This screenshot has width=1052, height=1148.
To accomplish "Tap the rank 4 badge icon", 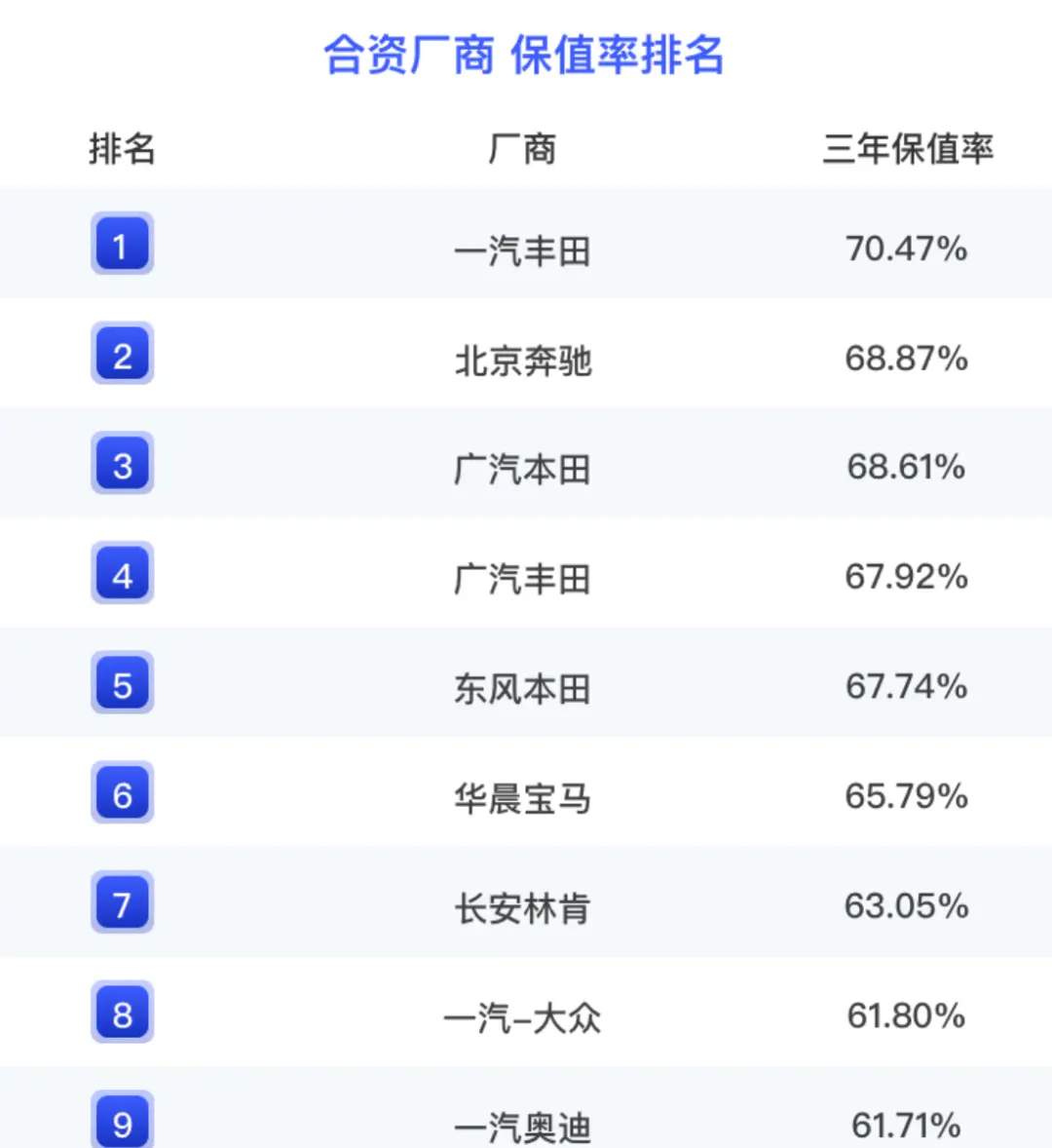I will [122, 573].
